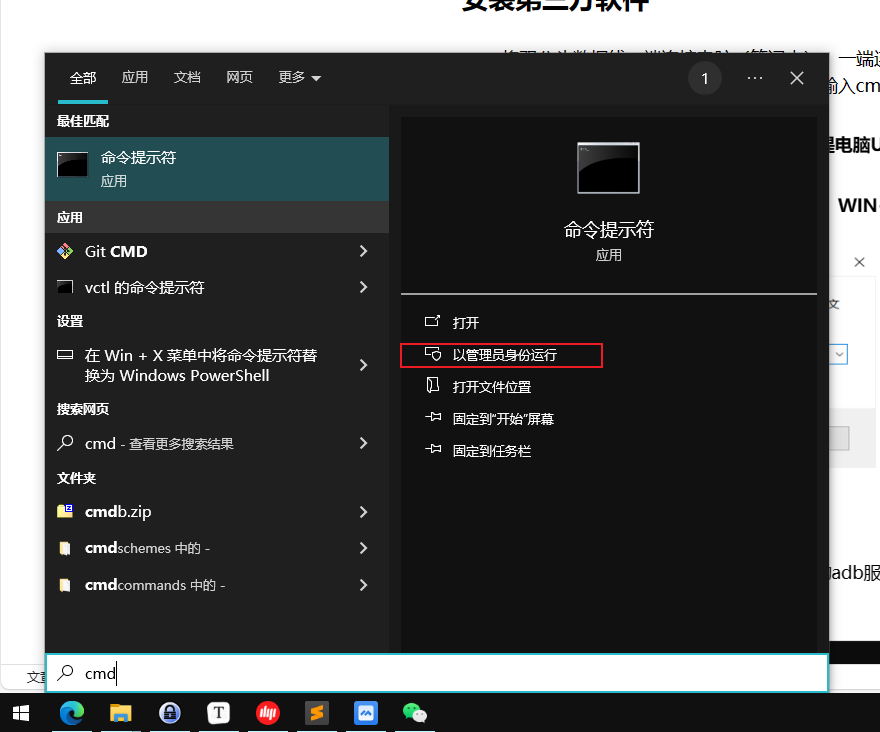The height and width of the screenshot is (732, 880).
Task: Open Microsoft Edge from the taskbar
Action: 71,712
